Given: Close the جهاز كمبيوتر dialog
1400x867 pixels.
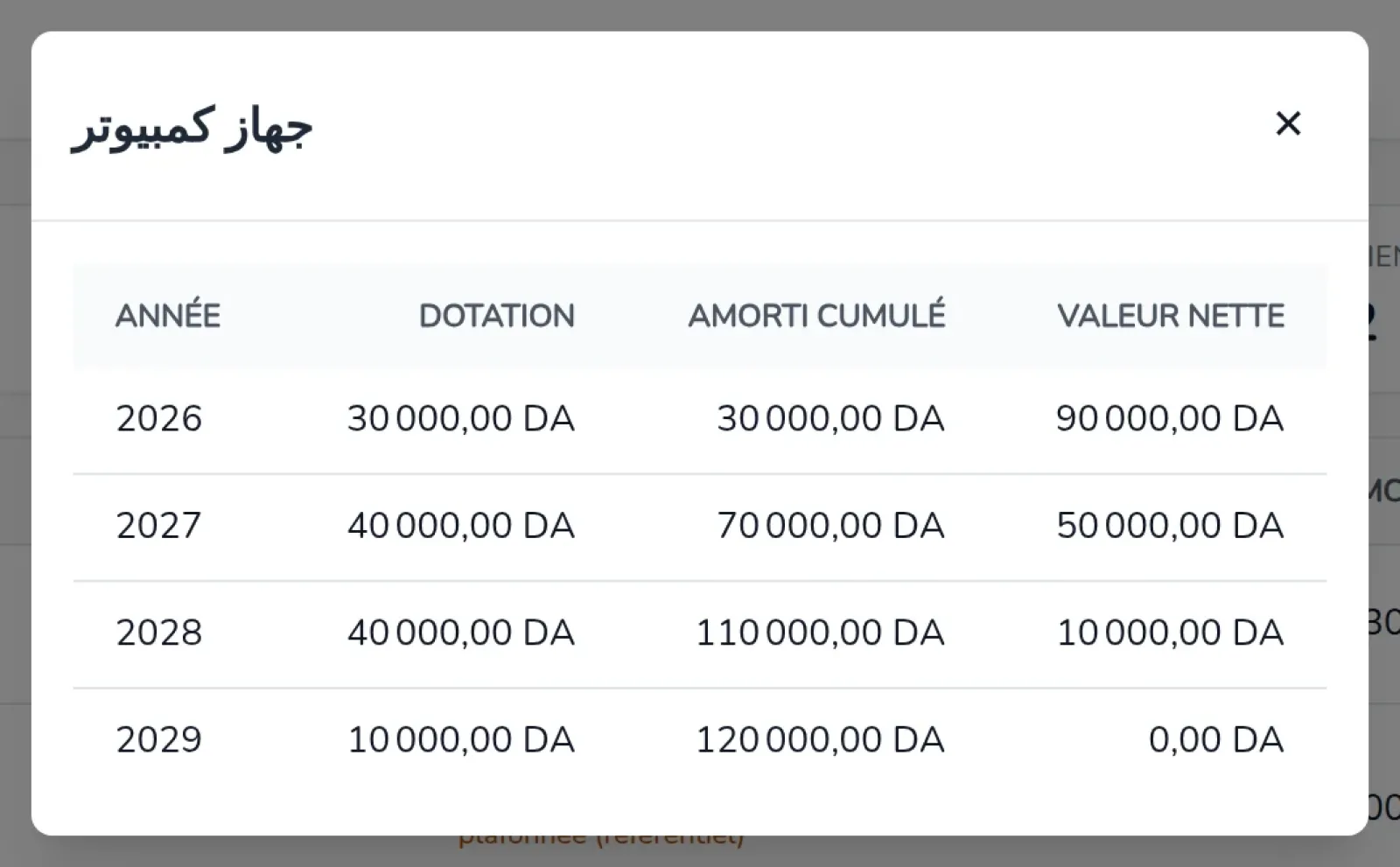Looking at the screenshot, I should point(1288,123).
